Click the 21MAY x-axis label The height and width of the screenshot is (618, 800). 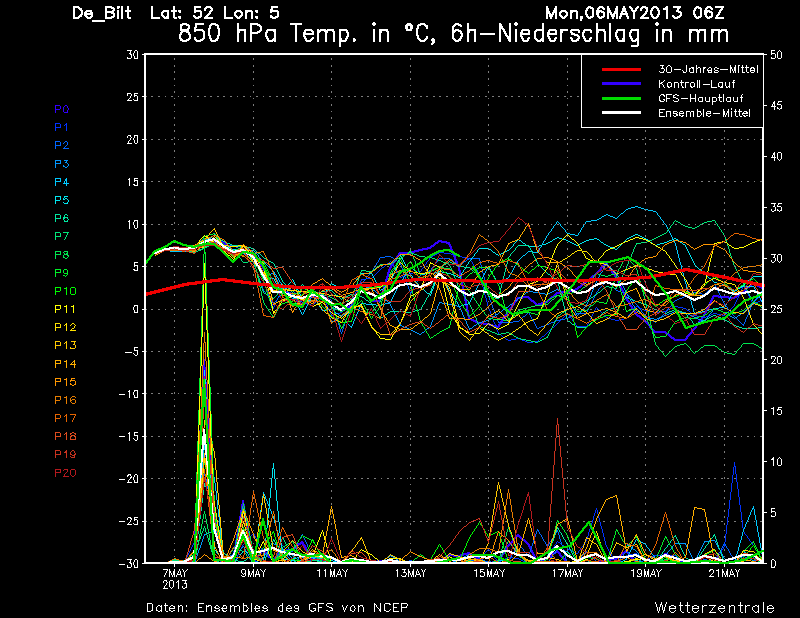pyautogui.click(x=724, y=573)
